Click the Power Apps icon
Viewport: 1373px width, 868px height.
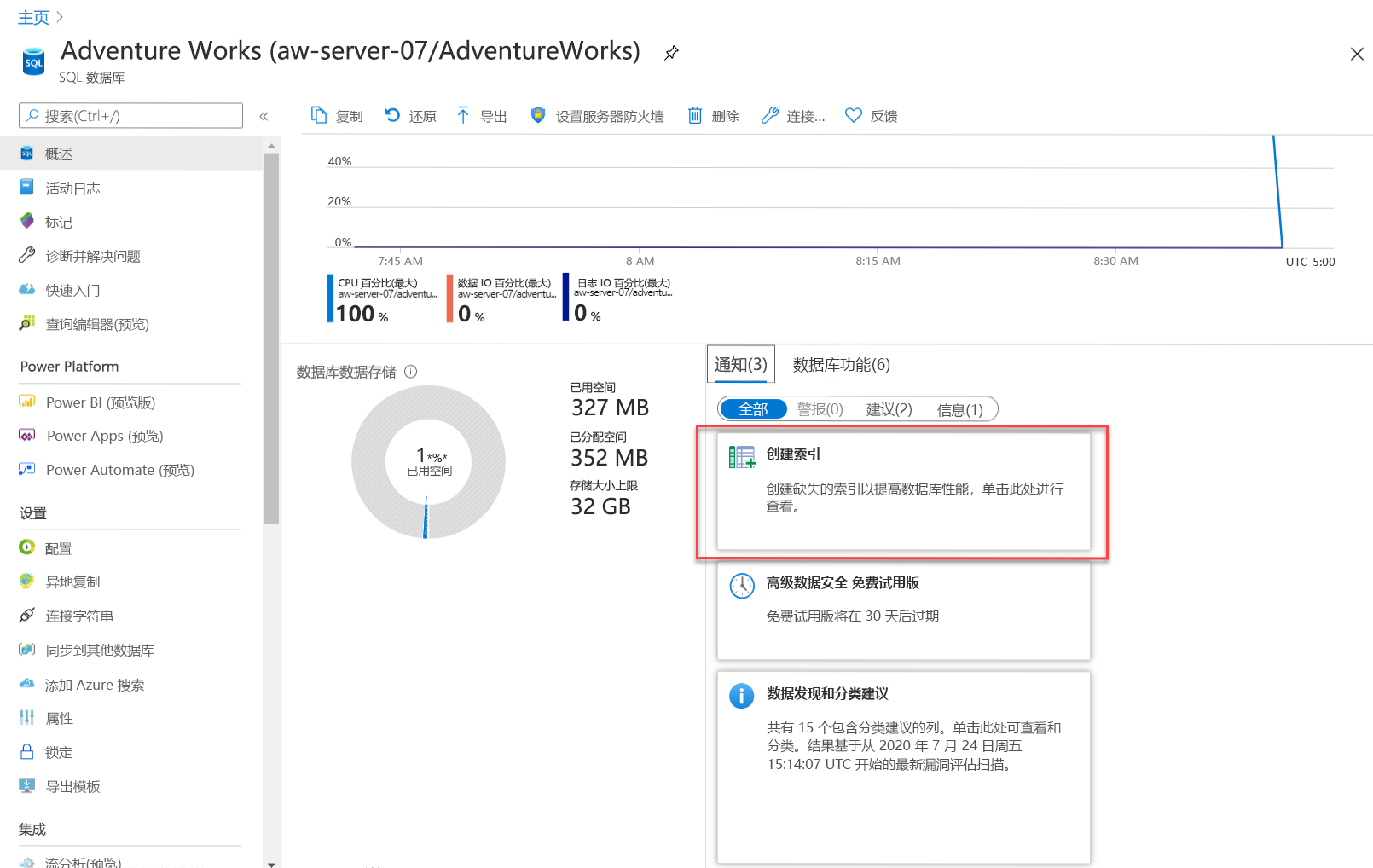point(27,435)
